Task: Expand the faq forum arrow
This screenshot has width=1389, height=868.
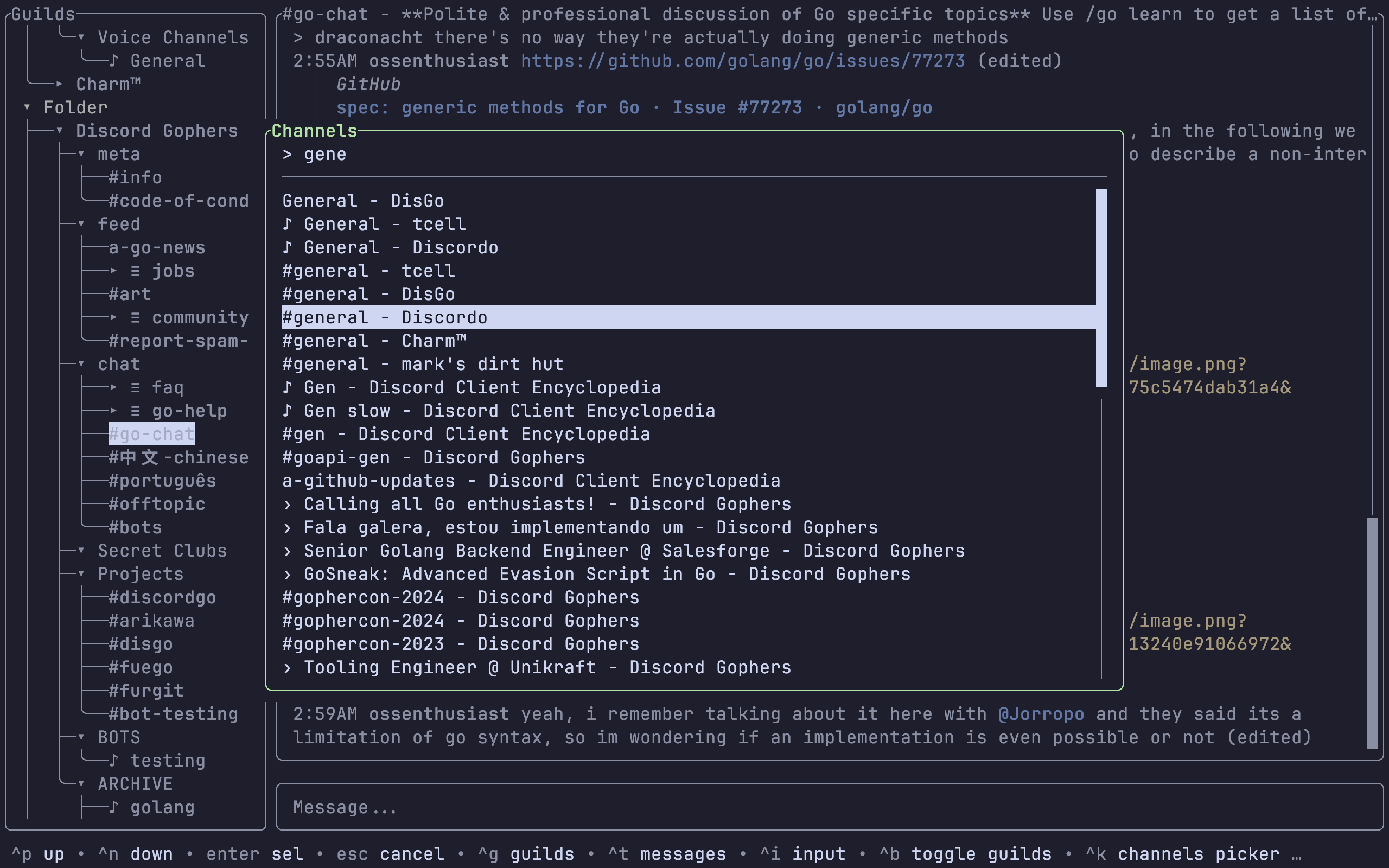Action: click(x=113, y=387)
